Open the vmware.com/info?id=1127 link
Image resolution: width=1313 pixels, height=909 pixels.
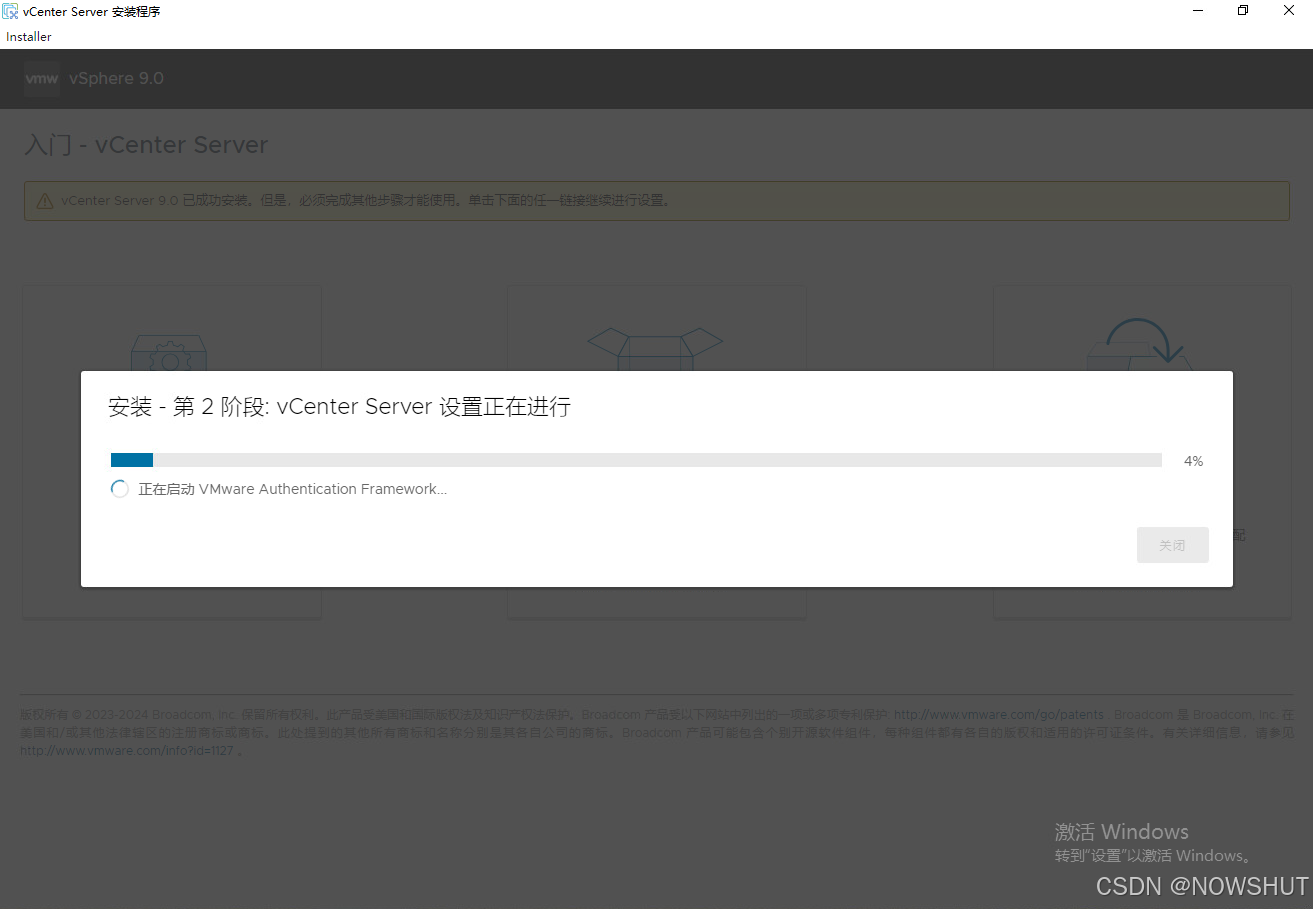127,751
